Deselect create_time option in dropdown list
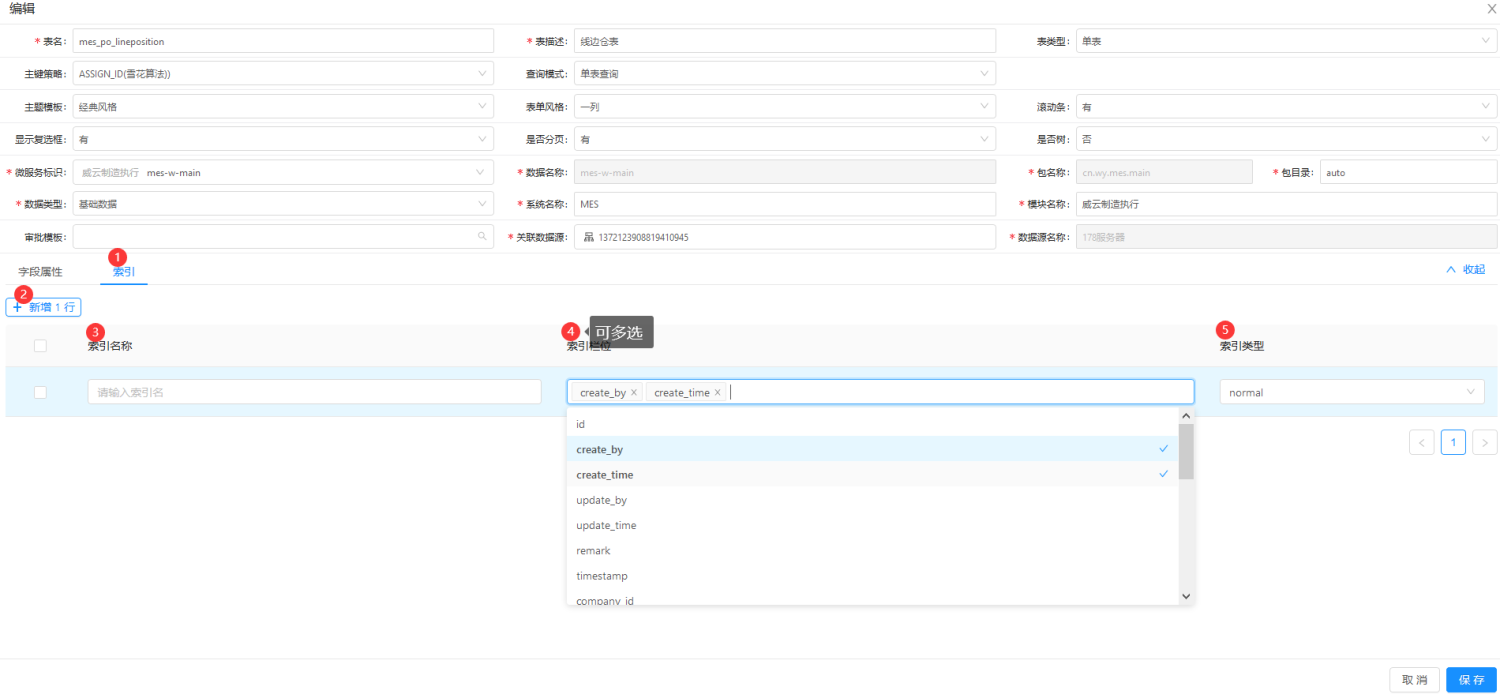 click(872, 475)
